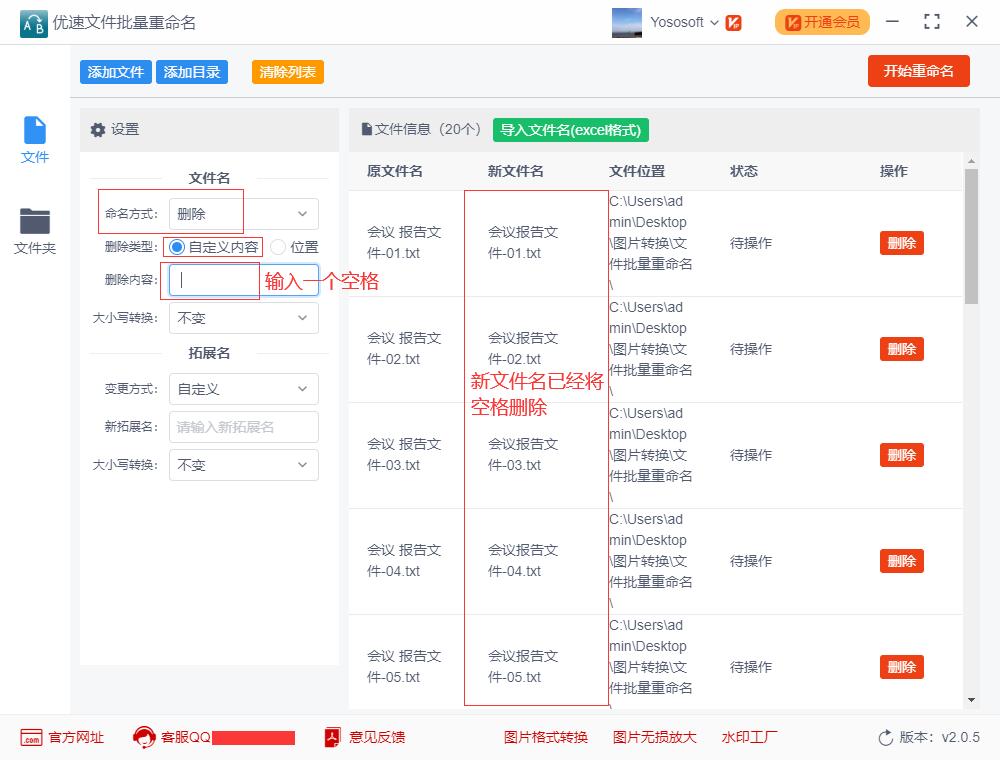
Task: Open the 文件 sidebar section
Action: pos(34,140)
